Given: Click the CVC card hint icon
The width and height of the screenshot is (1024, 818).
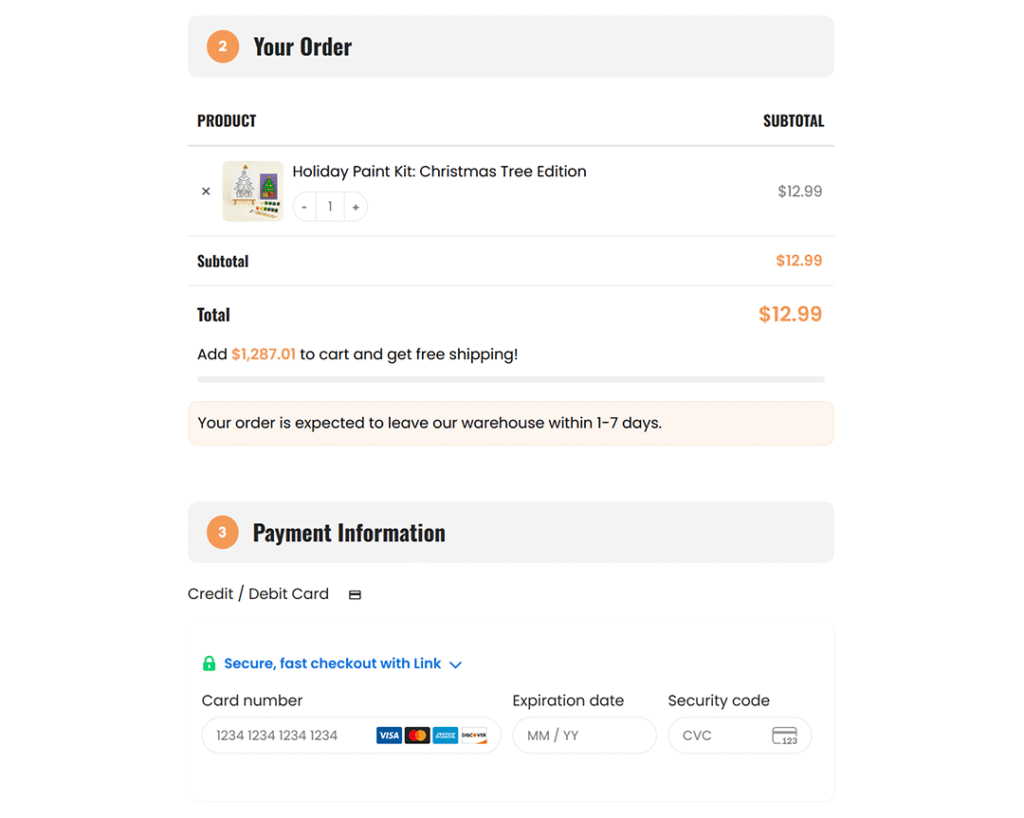Looking at the screenshot, I should point(785,736).
